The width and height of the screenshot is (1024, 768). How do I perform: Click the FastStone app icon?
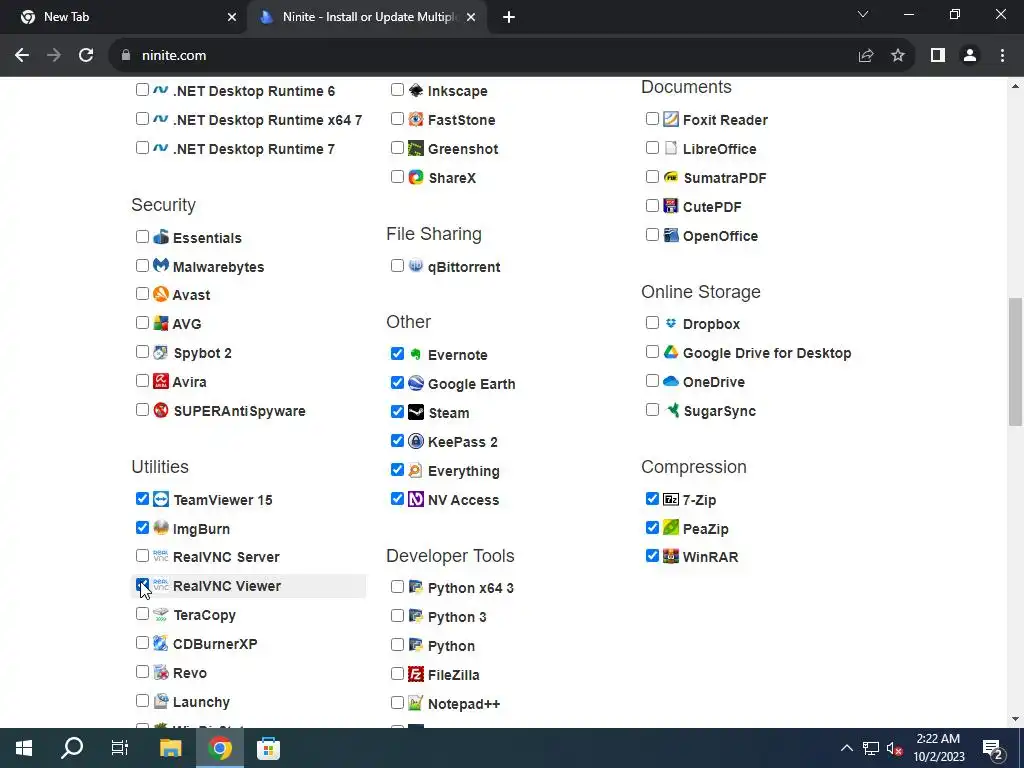415,119
